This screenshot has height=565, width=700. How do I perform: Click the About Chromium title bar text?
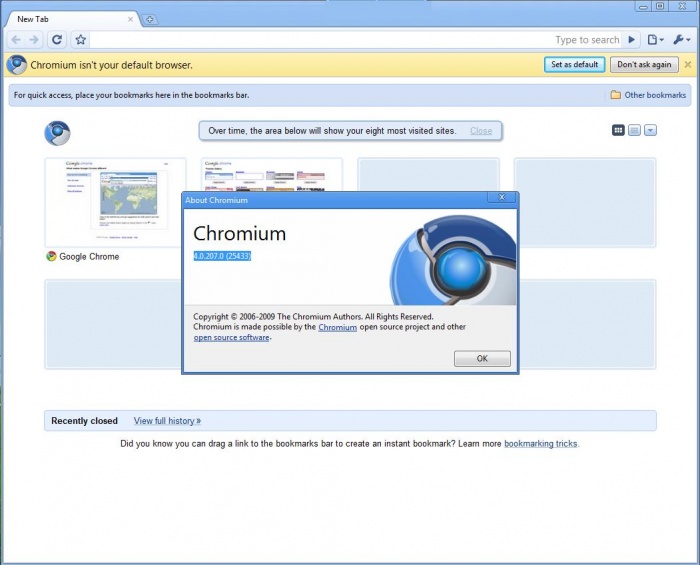tap(217, 200)
